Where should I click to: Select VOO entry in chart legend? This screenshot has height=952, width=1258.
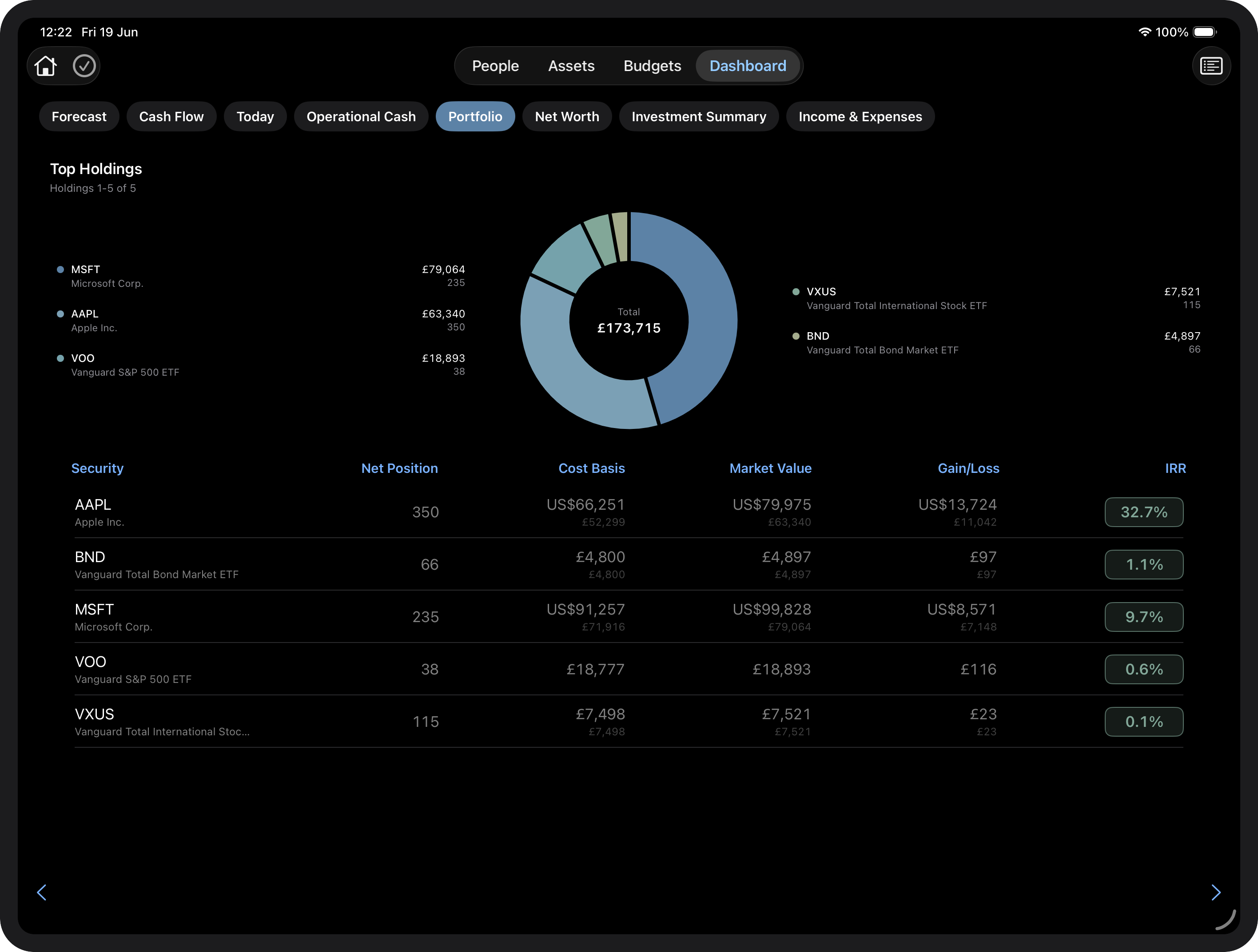point(261,364)
